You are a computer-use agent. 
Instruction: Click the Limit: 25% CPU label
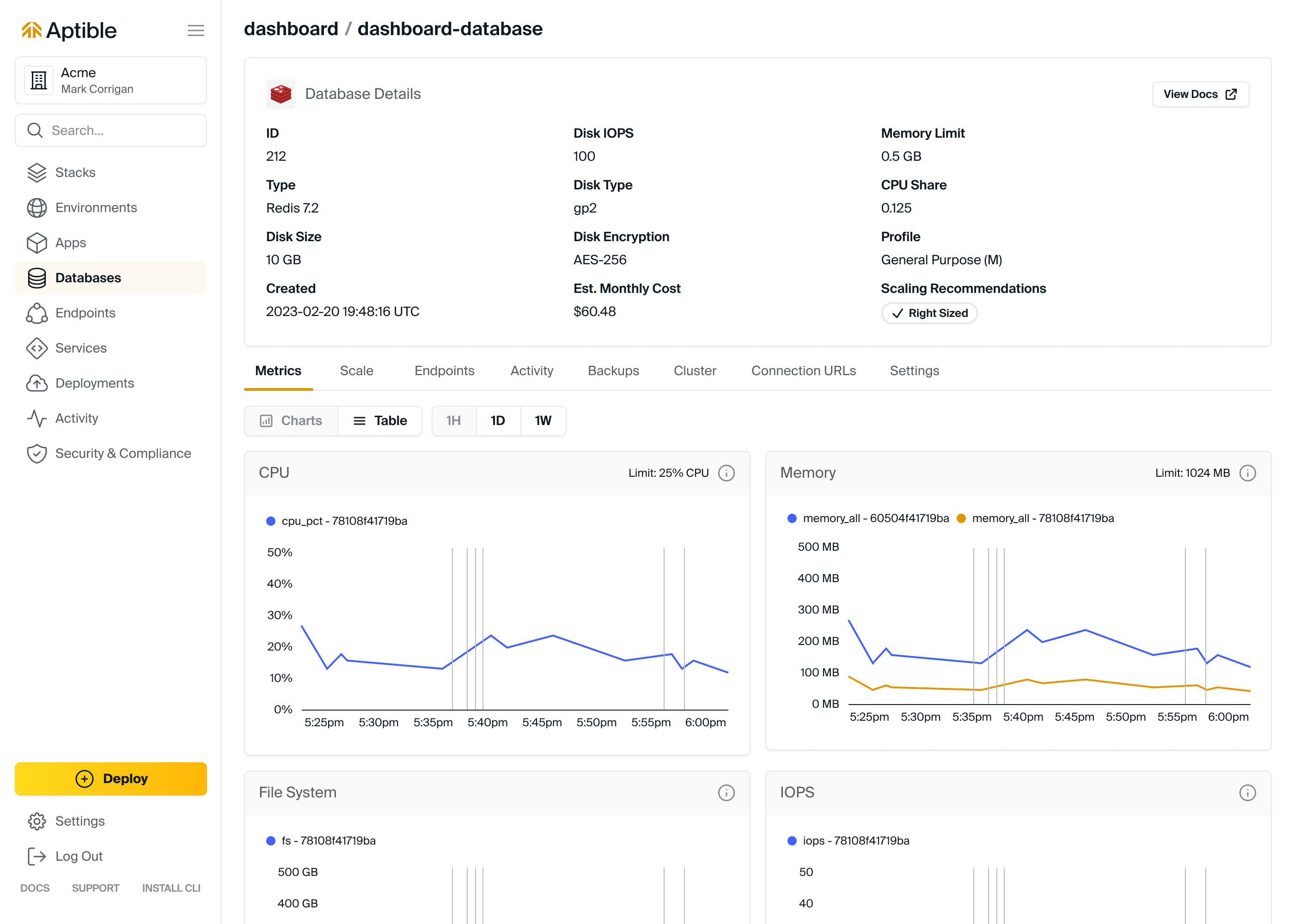click(669, 473)
